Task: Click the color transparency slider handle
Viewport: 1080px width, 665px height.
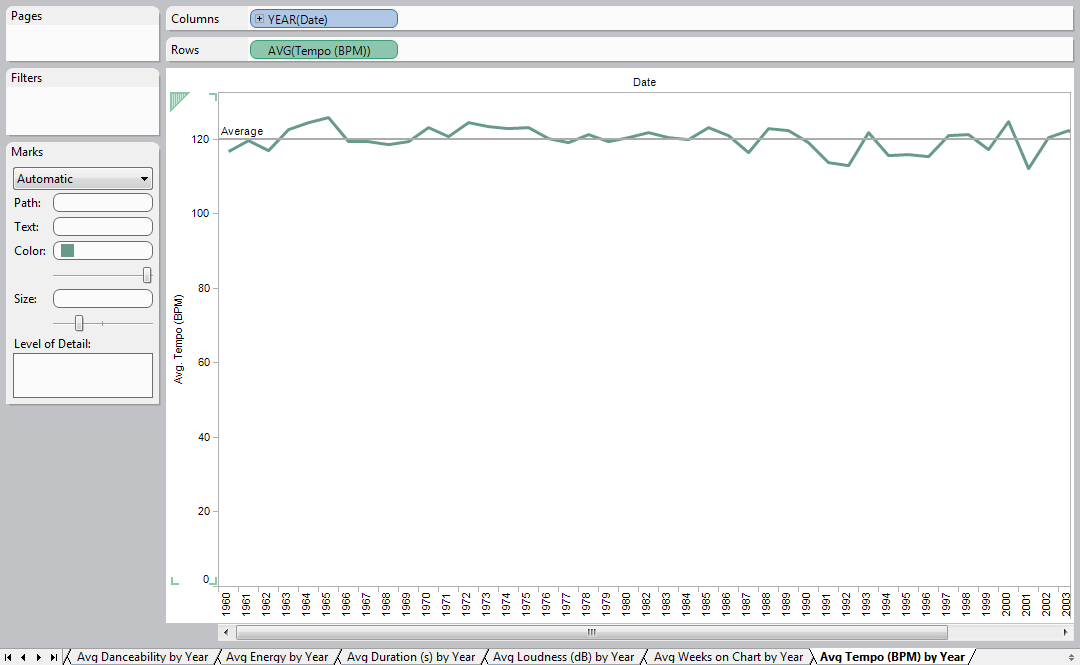Action: coord(147,275)
